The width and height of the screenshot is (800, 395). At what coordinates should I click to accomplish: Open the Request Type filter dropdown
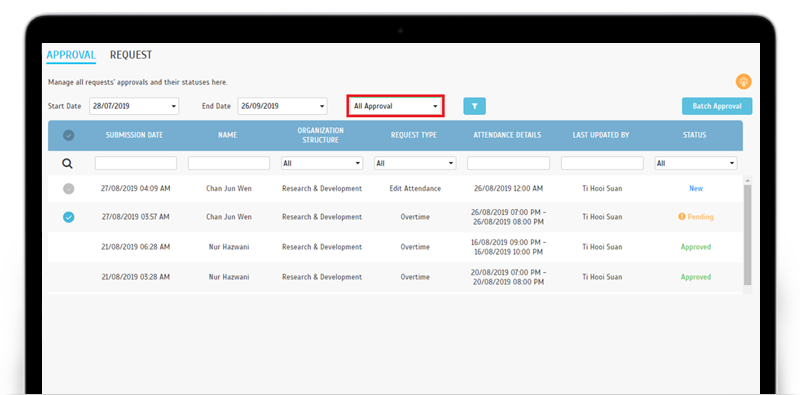[415, 163]
